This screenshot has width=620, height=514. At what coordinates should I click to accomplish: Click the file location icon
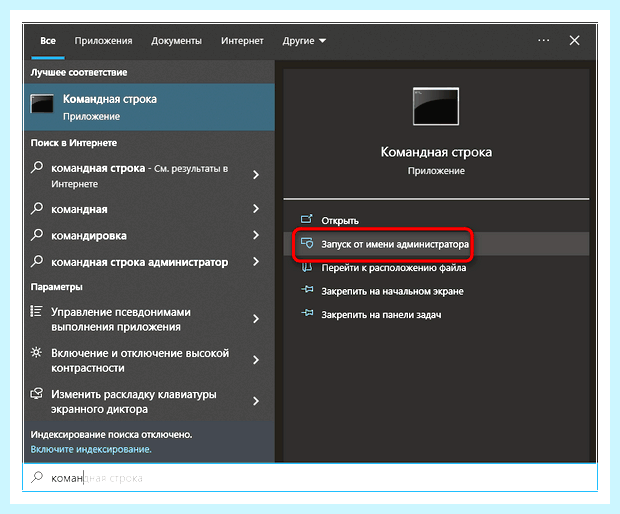(307, 267)
